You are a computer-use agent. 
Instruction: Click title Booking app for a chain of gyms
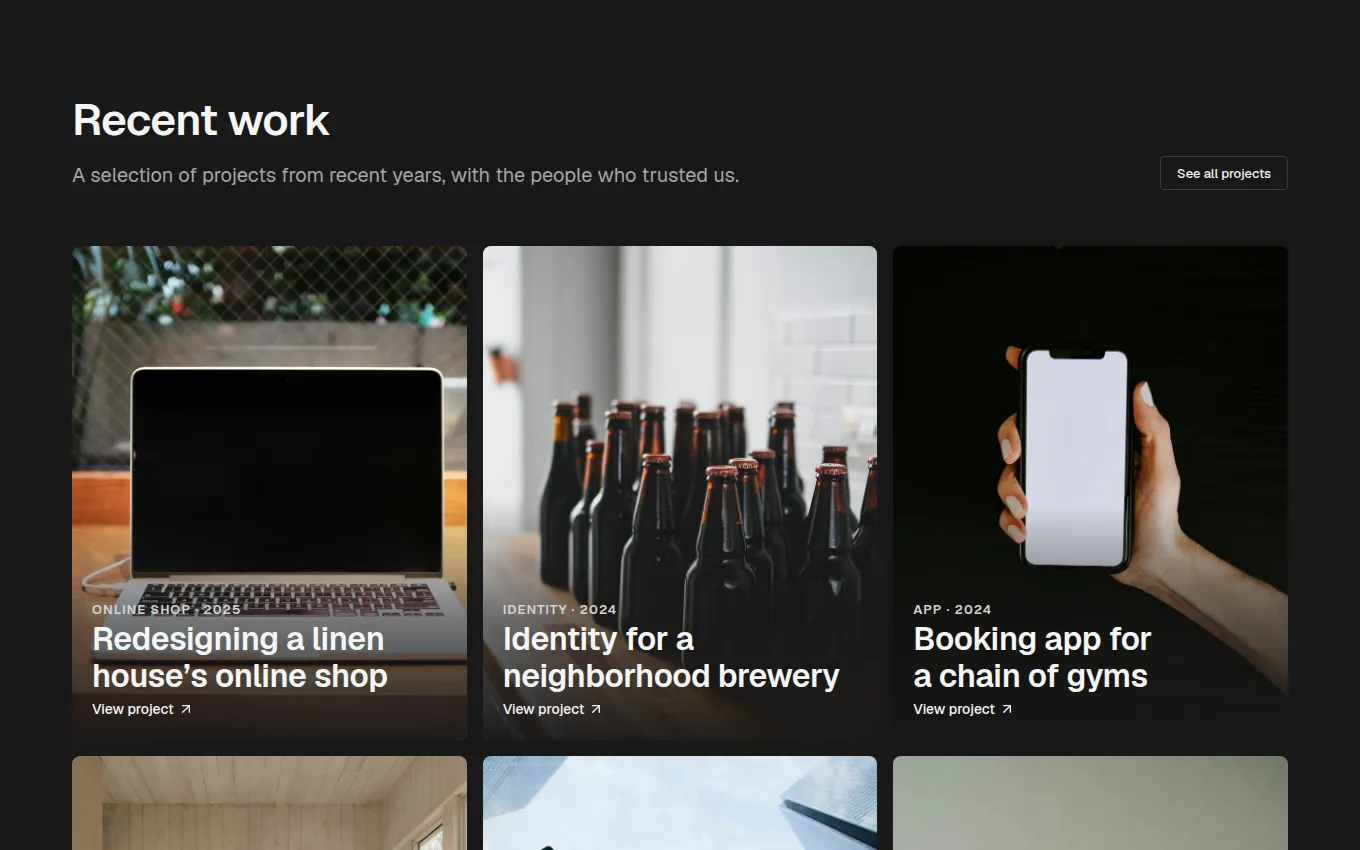[x=1032, y=657]
